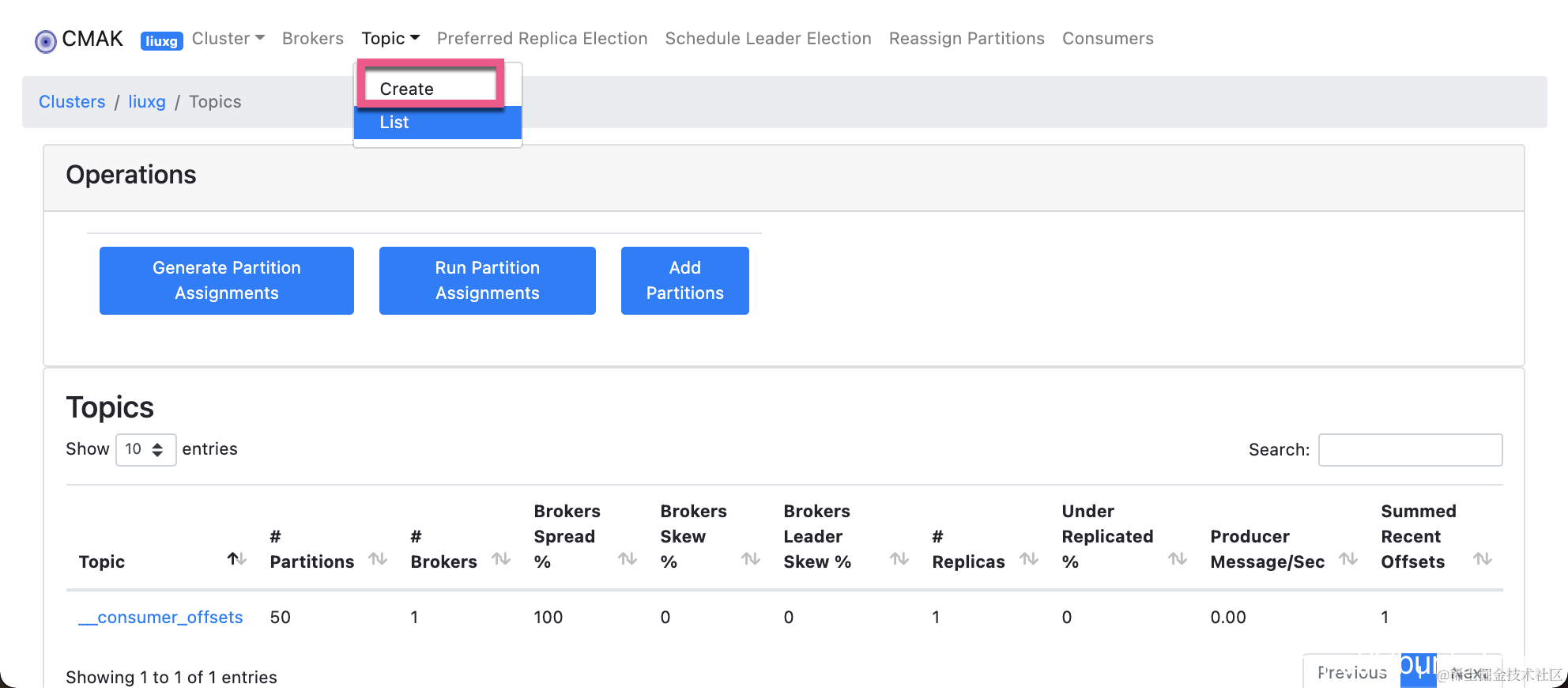Expand the Cluster dropdown menu
The height and width of the screenshot is (688, 1568).
228,39
